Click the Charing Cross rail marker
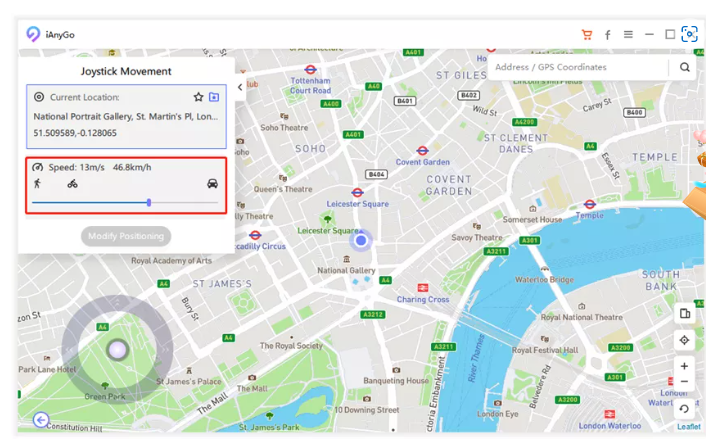Image resolution: width=706 pixels, height=448 pixels. pyautogui.click(x=422, y=288)
